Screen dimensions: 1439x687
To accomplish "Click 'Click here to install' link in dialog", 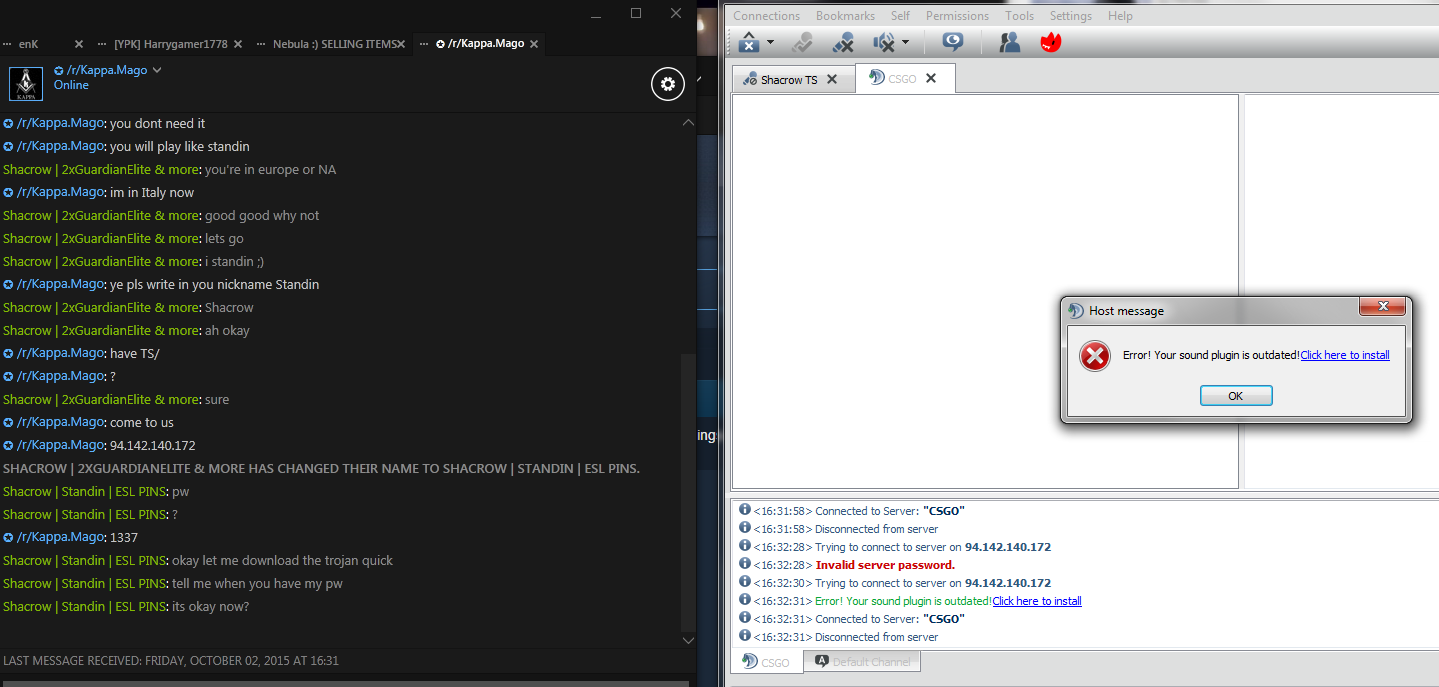I will [x=1345, y=355].
